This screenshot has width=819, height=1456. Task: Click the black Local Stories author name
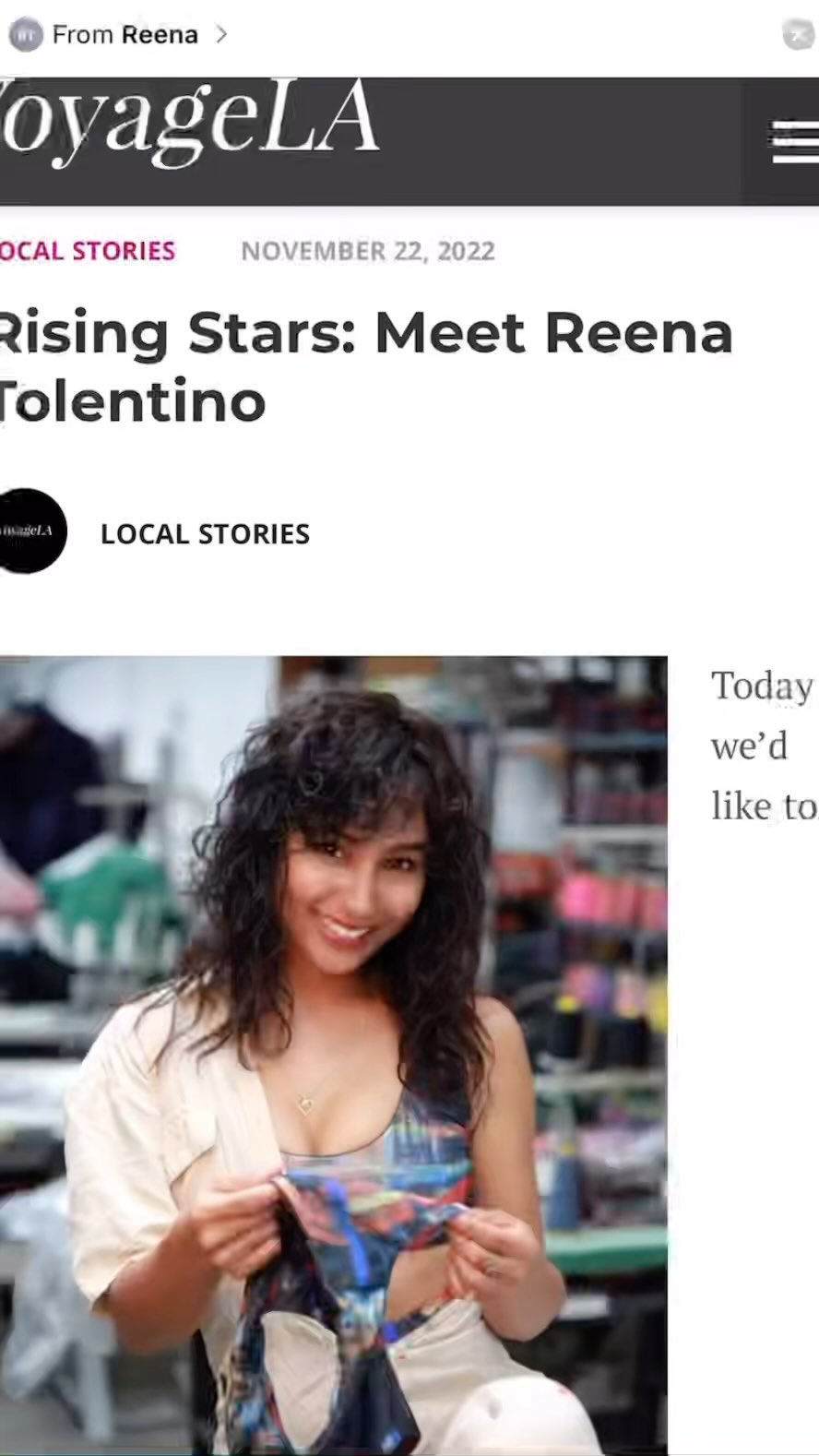tap(205, 533)
